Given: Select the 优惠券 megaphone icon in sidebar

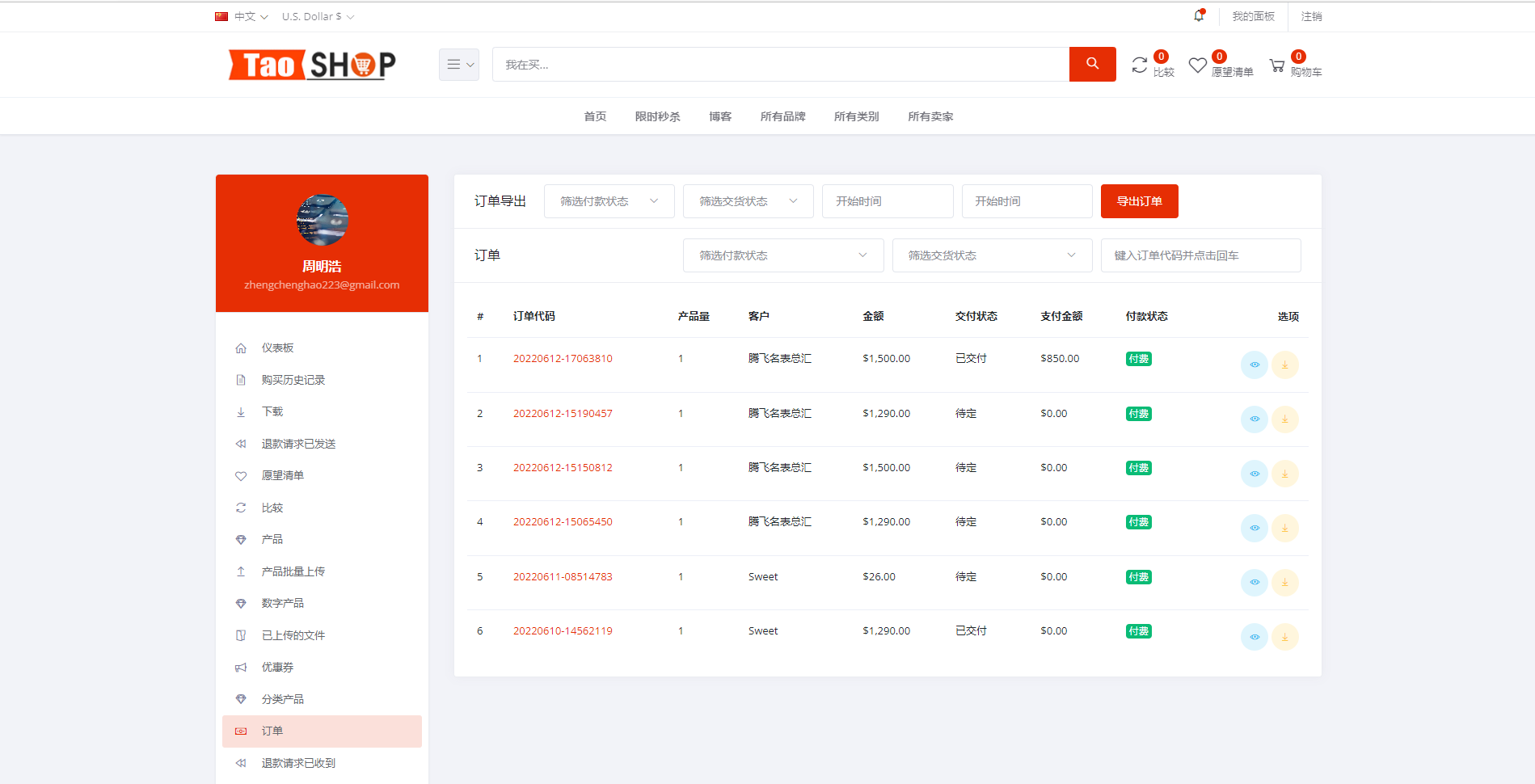Looking at the screenshot, I should pos(241,667).
